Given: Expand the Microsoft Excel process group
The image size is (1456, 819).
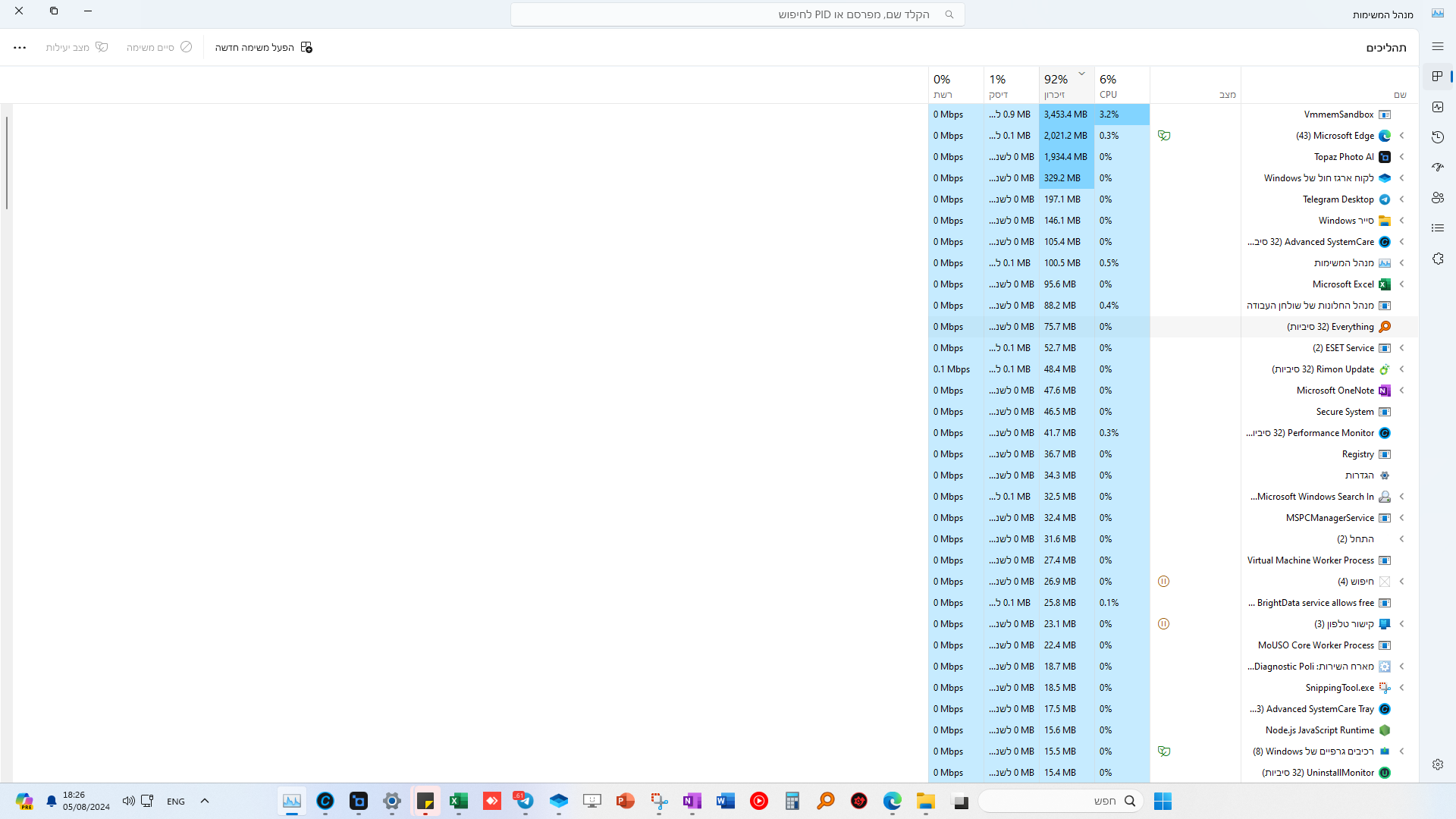Looking at the screenshot, I should click(x=1401, y=284).
